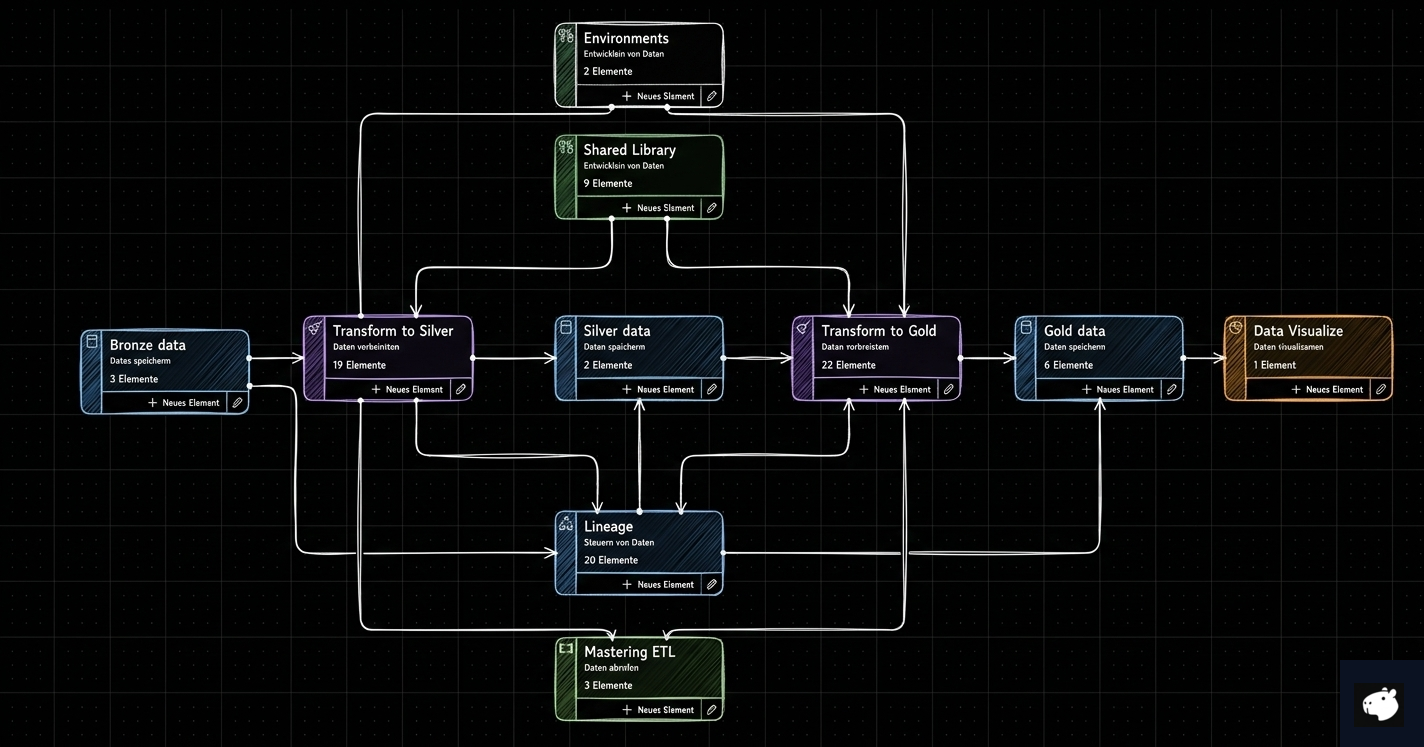This screenshot has width=1424, height=747.
Task: Open edit pencil on Data Visualize card
Action: 1380,389
